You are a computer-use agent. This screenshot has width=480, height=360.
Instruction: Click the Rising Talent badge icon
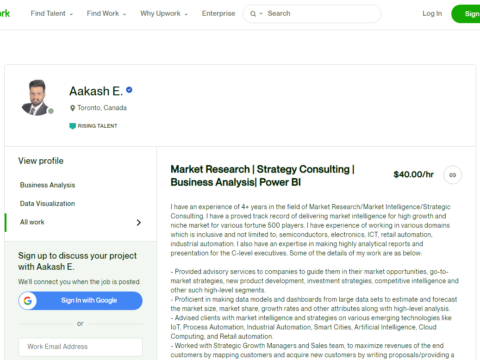[72, 126]
